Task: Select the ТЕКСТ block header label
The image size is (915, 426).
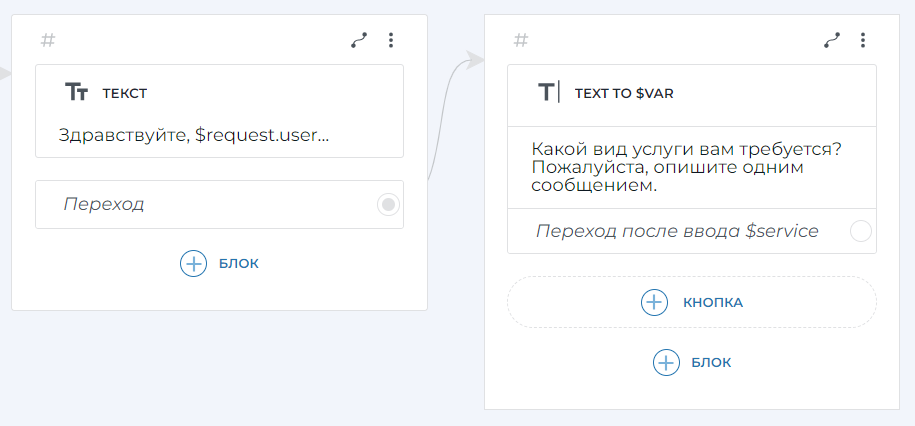Action: (125, 93)
